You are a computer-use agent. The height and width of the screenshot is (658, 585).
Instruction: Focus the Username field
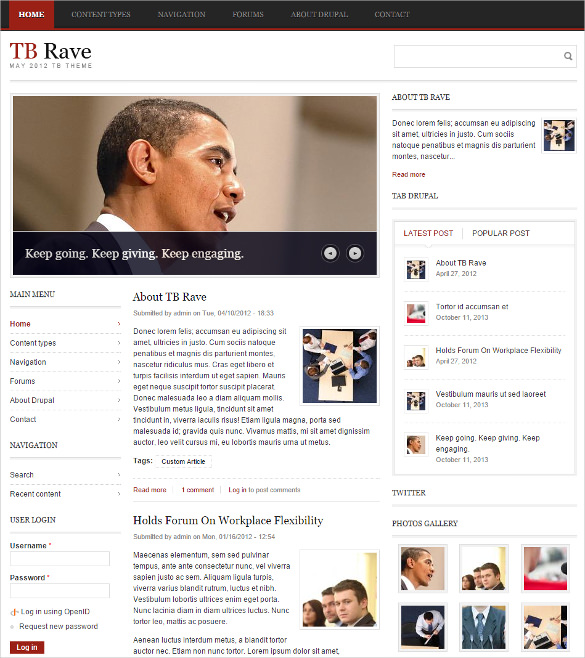[60, 559]
